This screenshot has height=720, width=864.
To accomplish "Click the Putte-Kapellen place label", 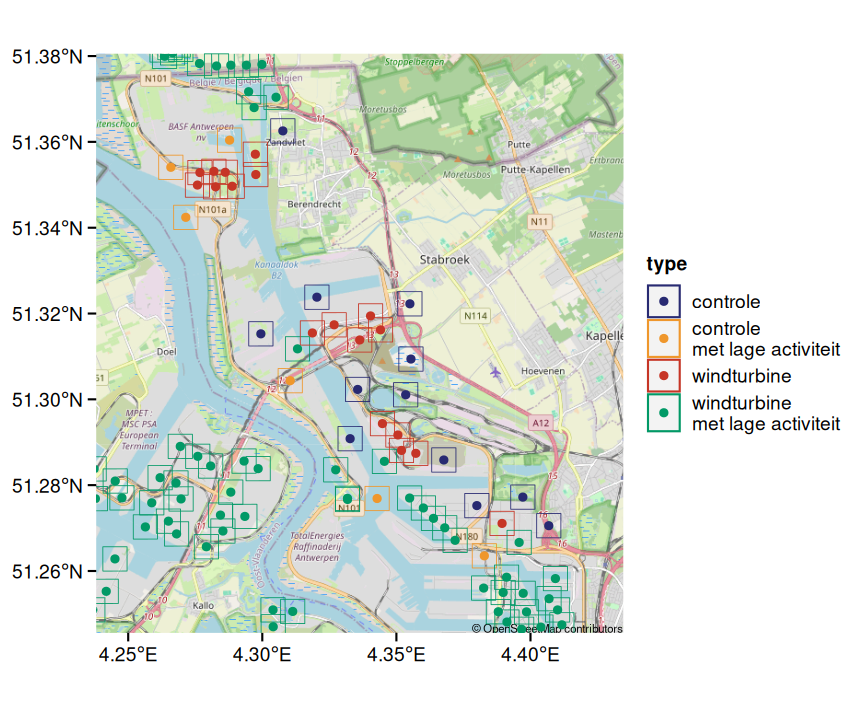I will 535,170.
